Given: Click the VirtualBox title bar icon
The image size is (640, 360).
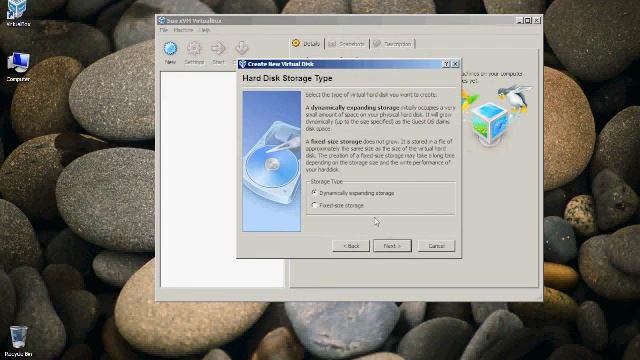Looking at the screenshot, I should pyautogui.click(x=162, y=20).
